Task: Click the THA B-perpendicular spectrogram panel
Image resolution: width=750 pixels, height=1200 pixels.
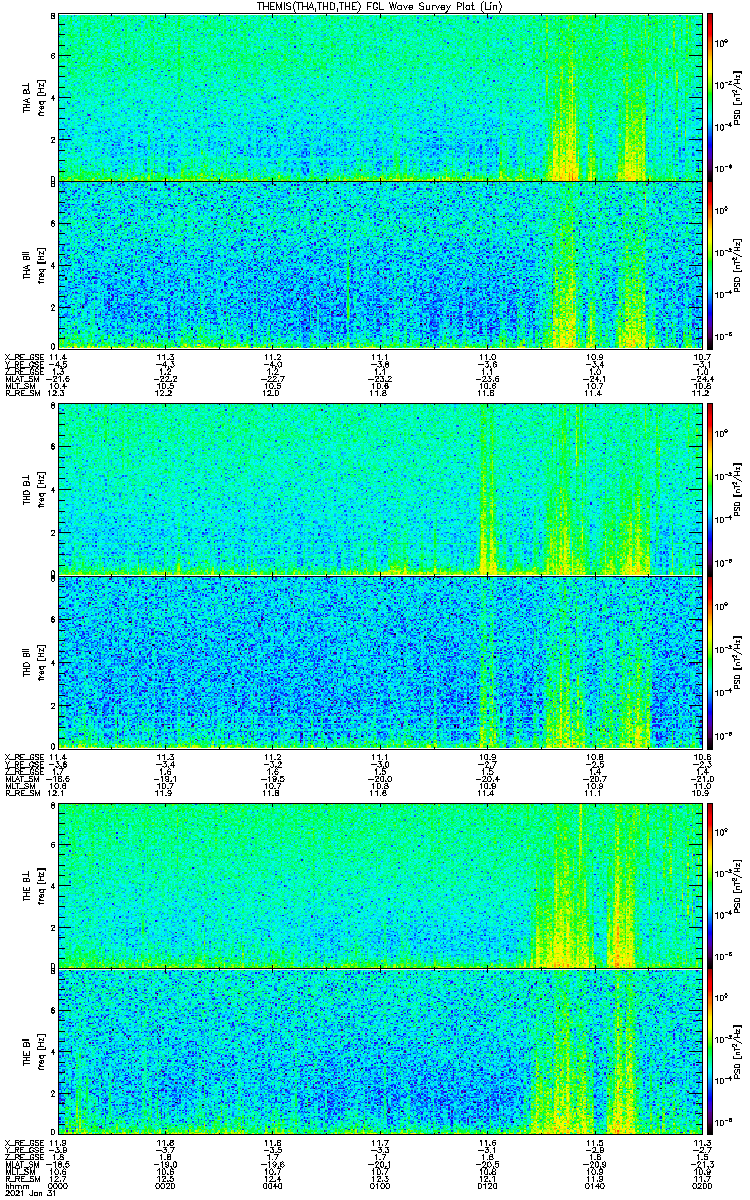Action: coord(382,97)
